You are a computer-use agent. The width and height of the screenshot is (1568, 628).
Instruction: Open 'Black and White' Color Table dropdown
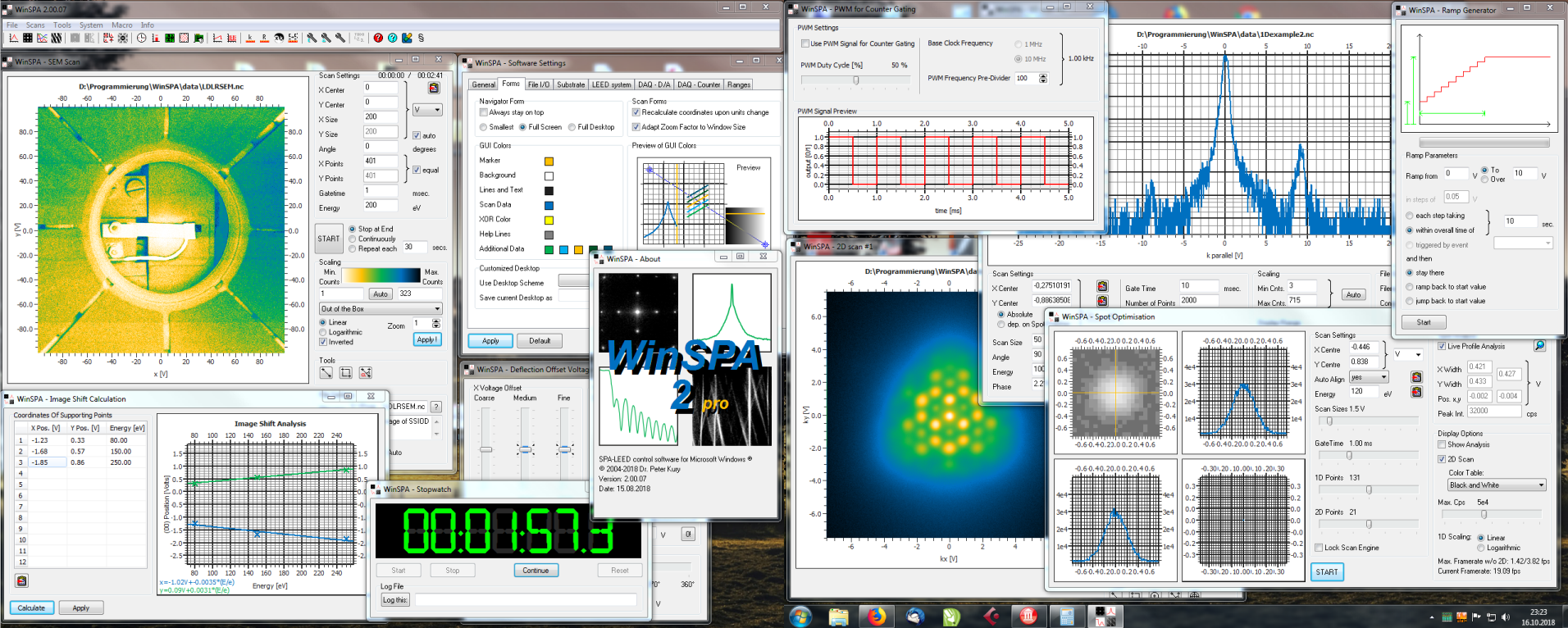point(1497,485)
